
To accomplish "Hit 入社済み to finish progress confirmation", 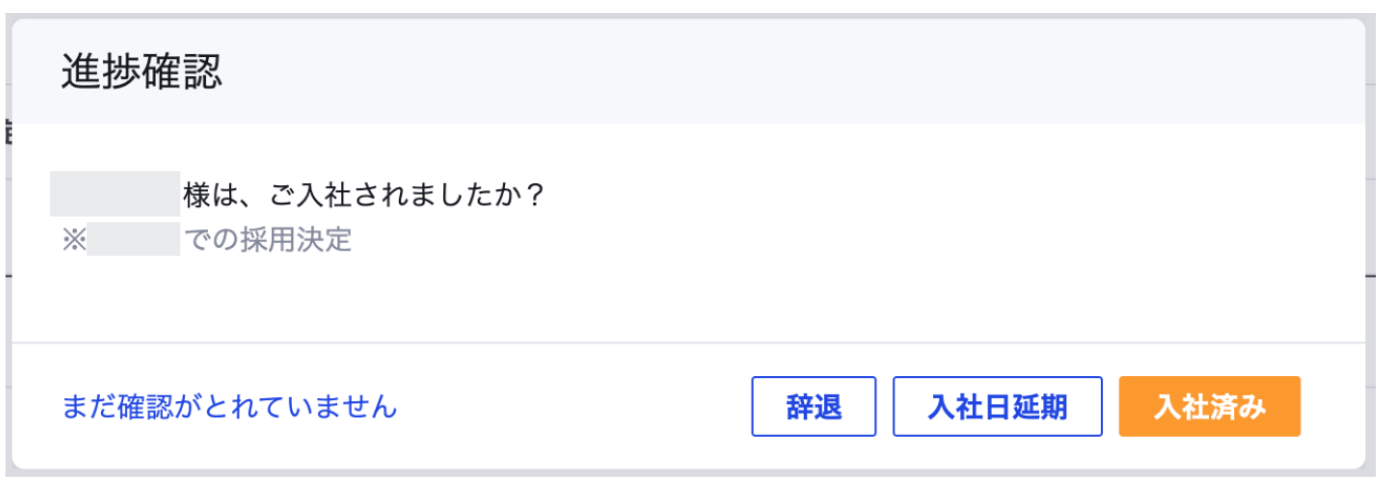I will coord(1209,407).
